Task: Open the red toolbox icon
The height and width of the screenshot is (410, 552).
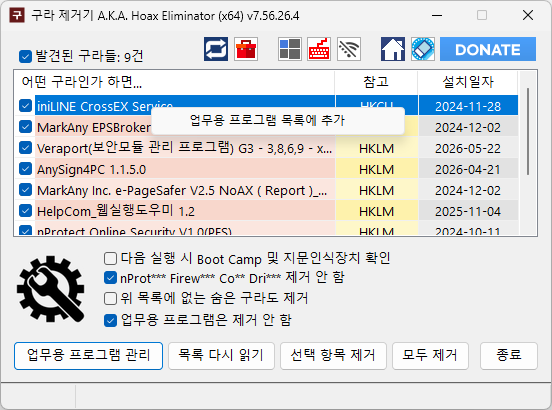Action: click(x=246, y=49)
